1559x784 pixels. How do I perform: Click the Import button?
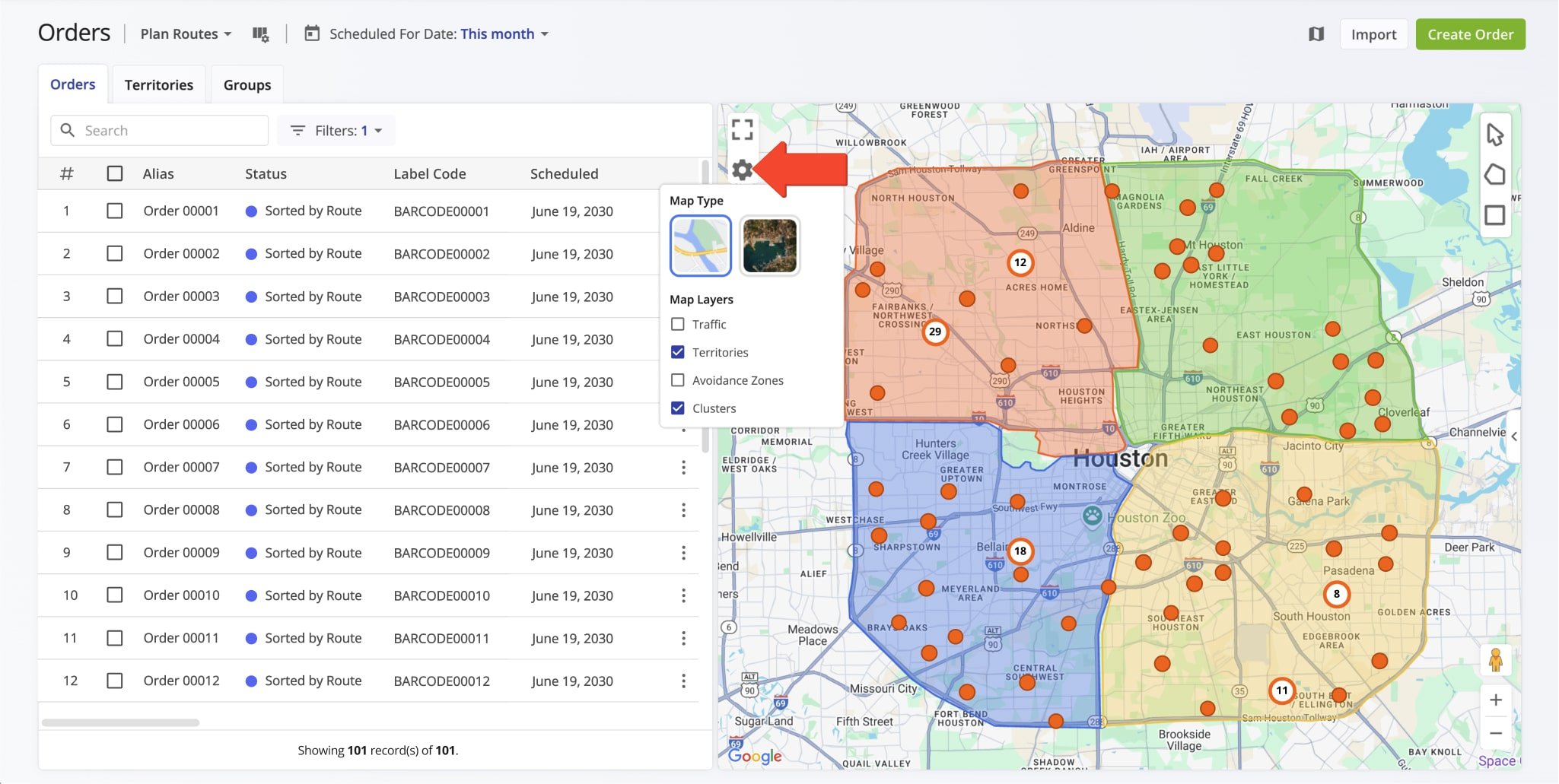click(x=1373, y=34)
